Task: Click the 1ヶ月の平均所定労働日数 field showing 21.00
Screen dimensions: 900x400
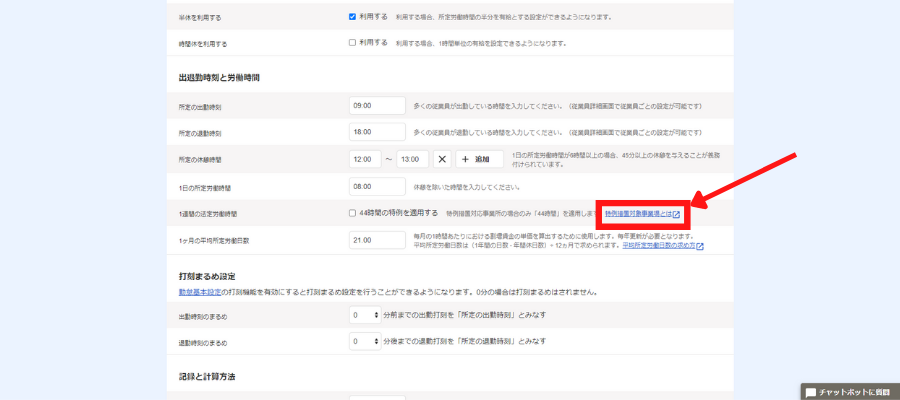Action: pyautogui.click(x=377, y=240)
